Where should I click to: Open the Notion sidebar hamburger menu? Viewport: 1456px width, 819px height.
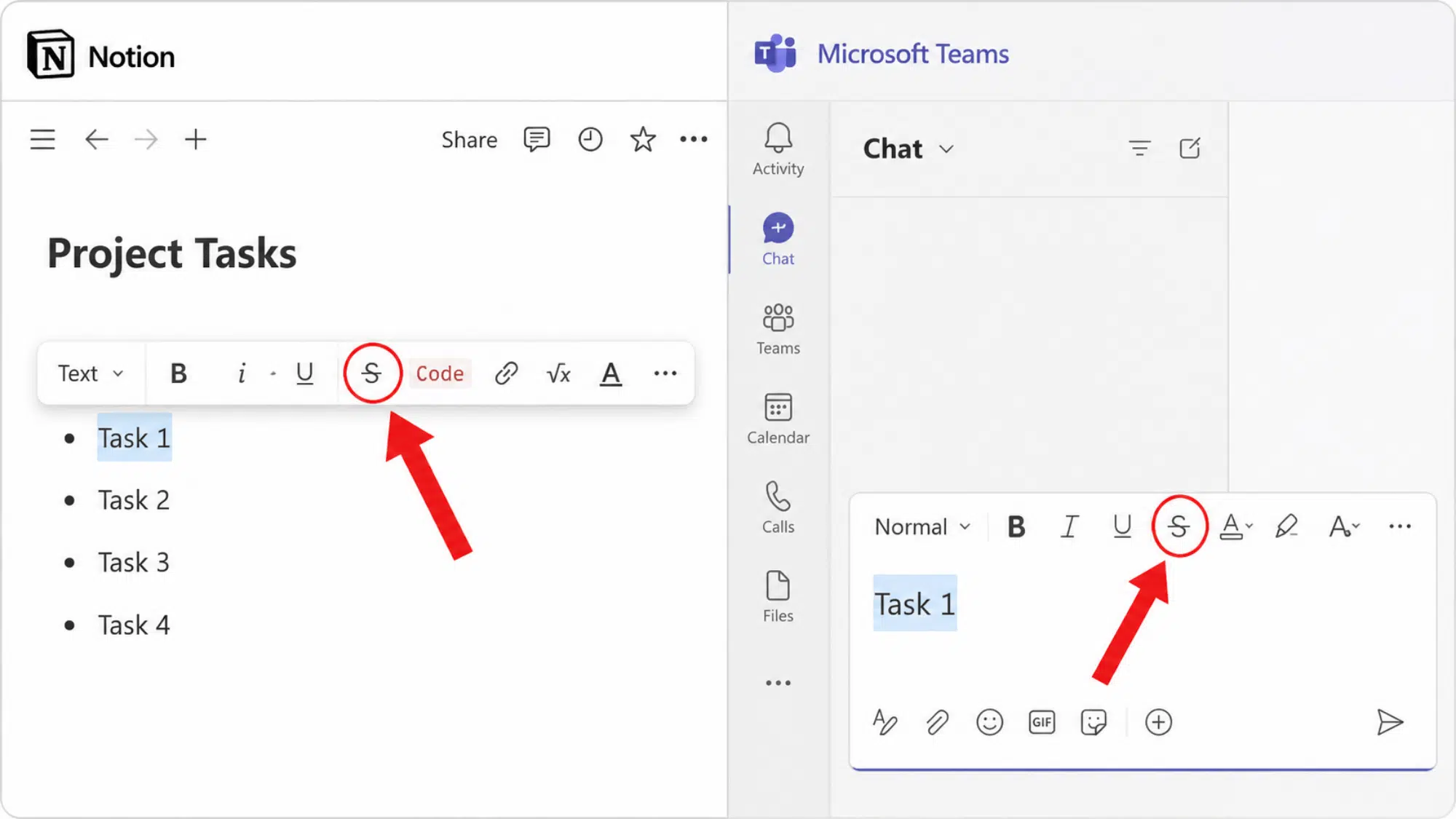pyautogui.click(x=42, y=139)
